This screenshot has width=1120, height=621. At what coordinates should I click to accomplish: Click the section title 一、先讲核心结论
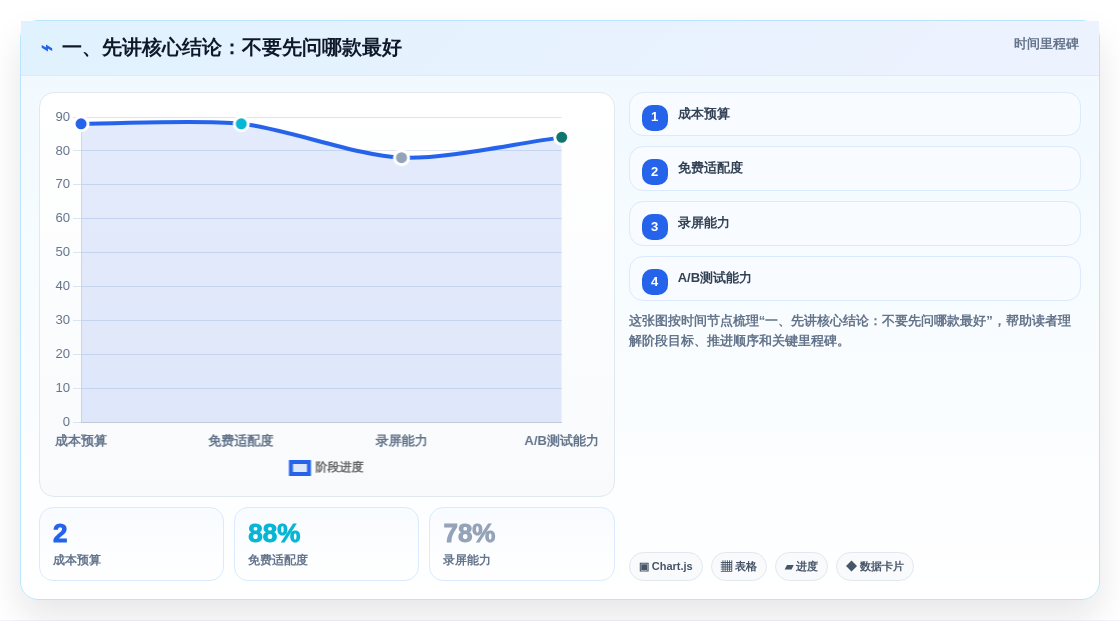[231, 48]
